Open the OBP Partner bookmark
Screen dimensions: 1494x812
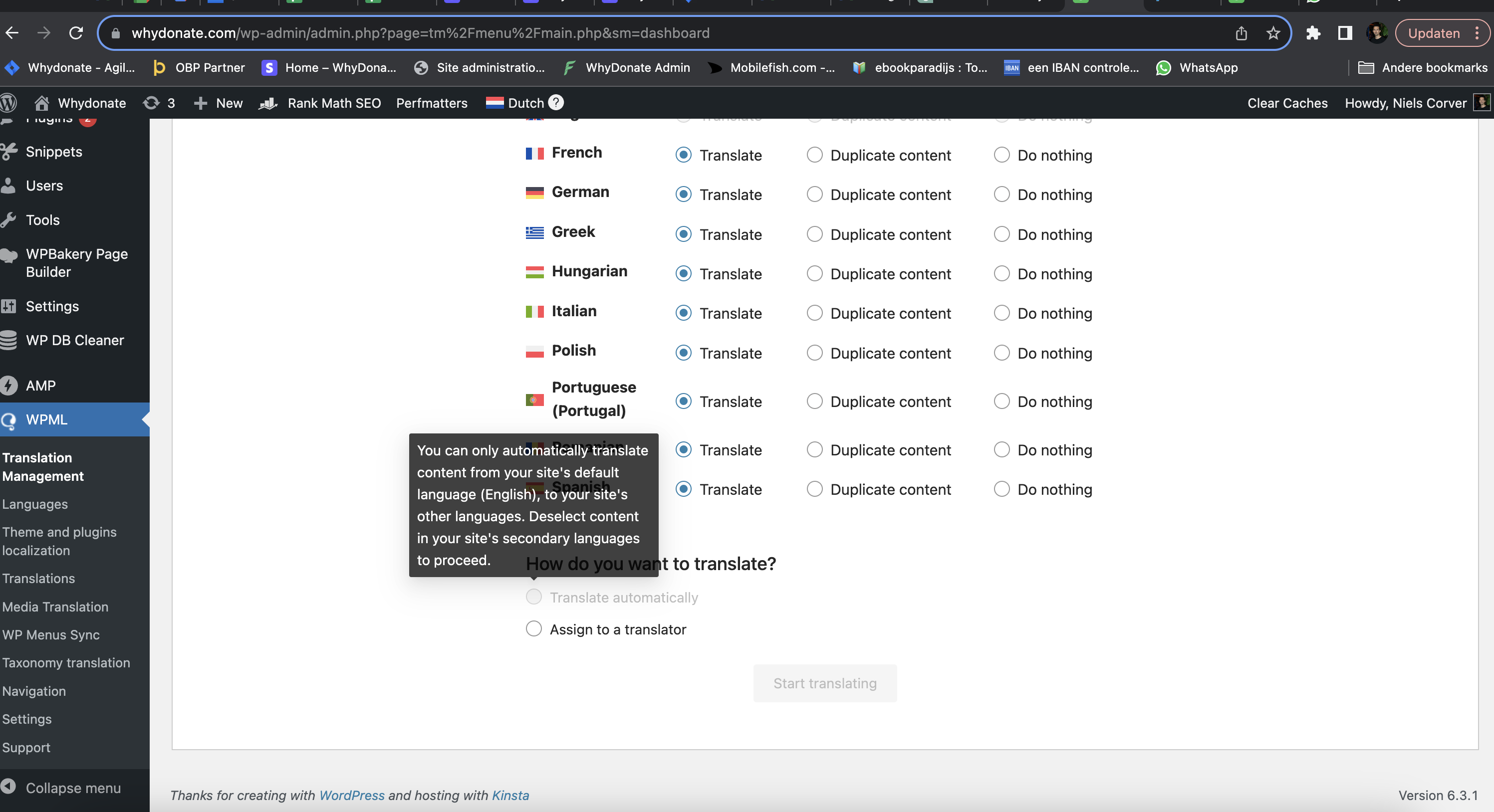pos(198,68)
